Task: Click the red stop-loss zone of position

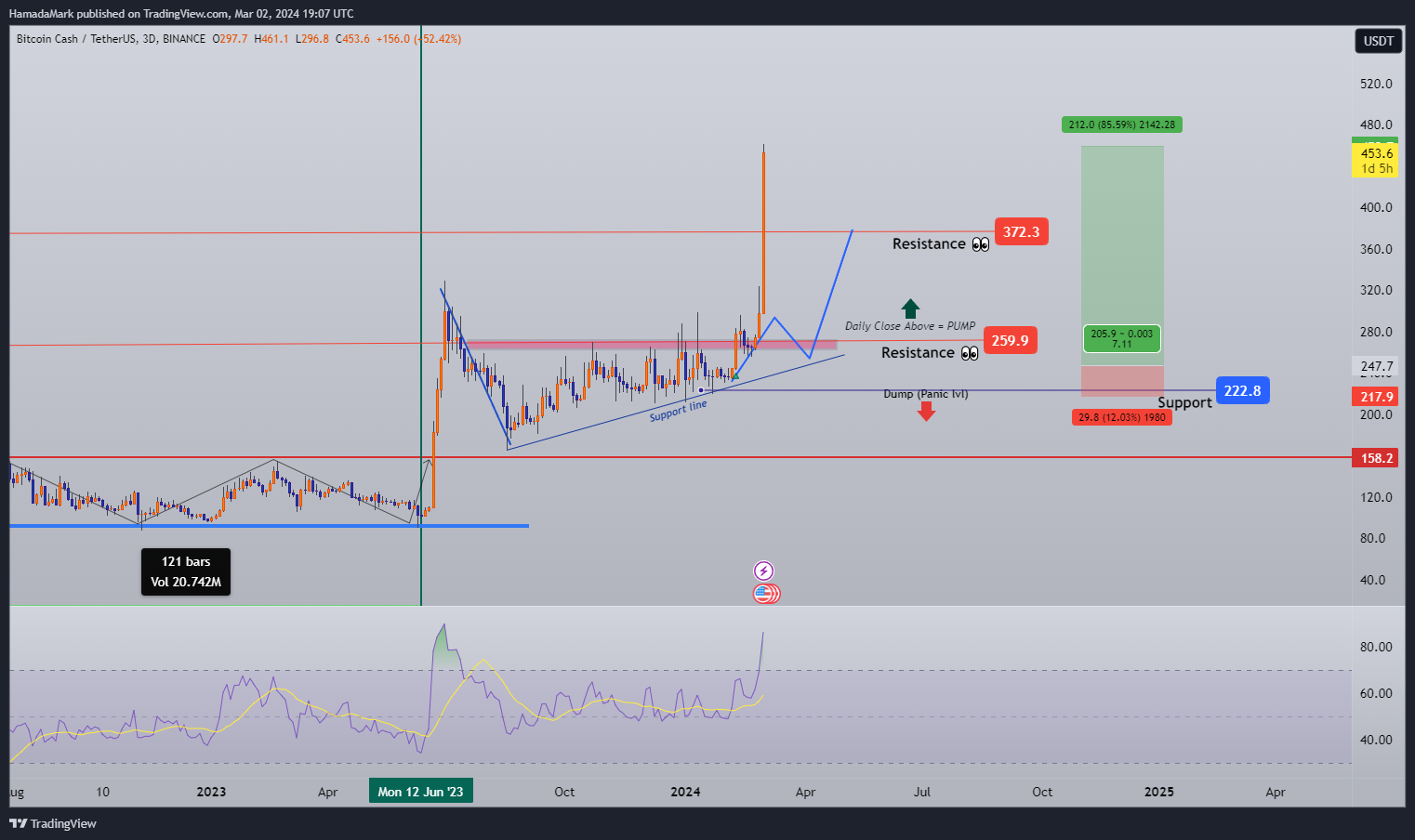Action: coord(1122,381)
